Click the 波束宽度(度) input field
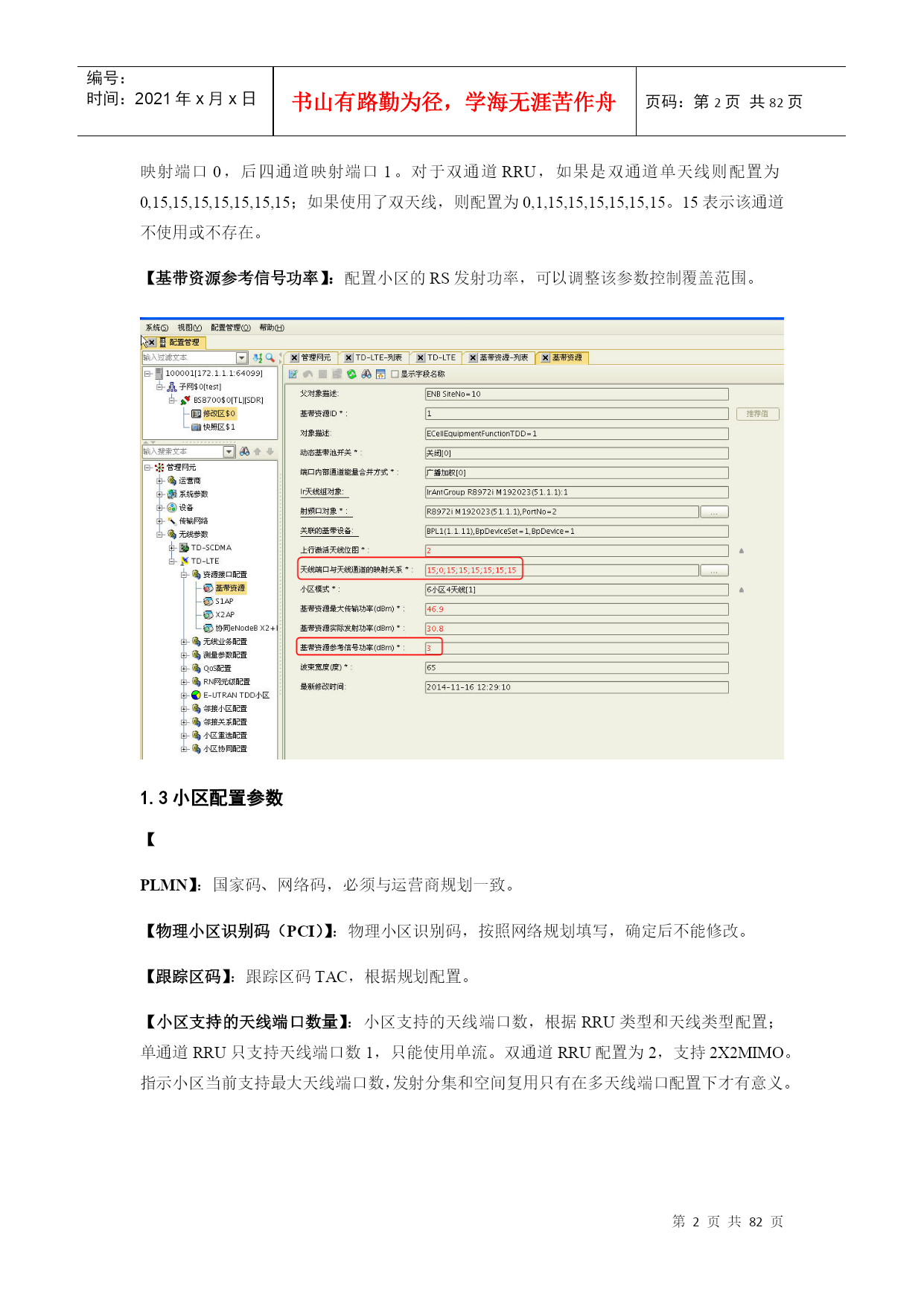Viewport: 924px width, 1306px height. tap(576, 668)
